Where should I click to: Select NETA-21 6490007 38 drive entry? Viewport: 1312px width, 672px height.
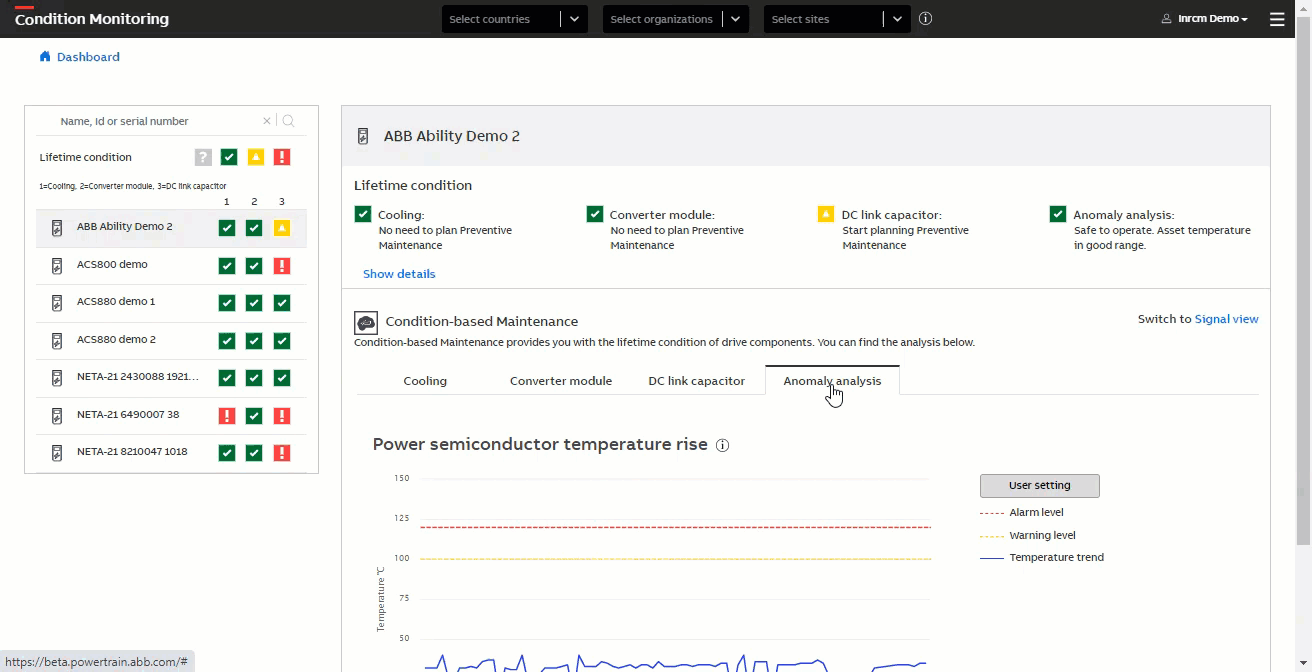pos(171,415)
